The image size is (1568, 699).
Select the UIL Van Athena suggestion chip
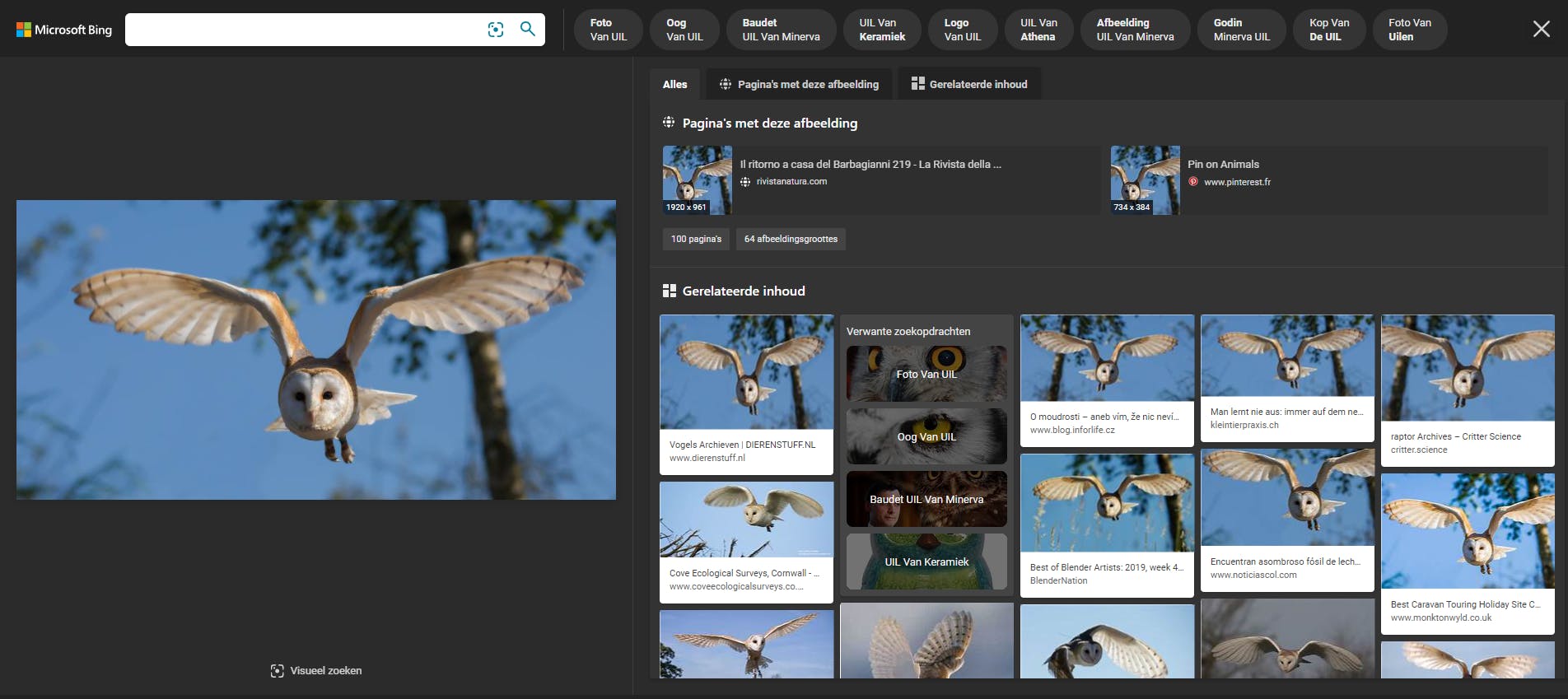click(x=1038, y=30)
